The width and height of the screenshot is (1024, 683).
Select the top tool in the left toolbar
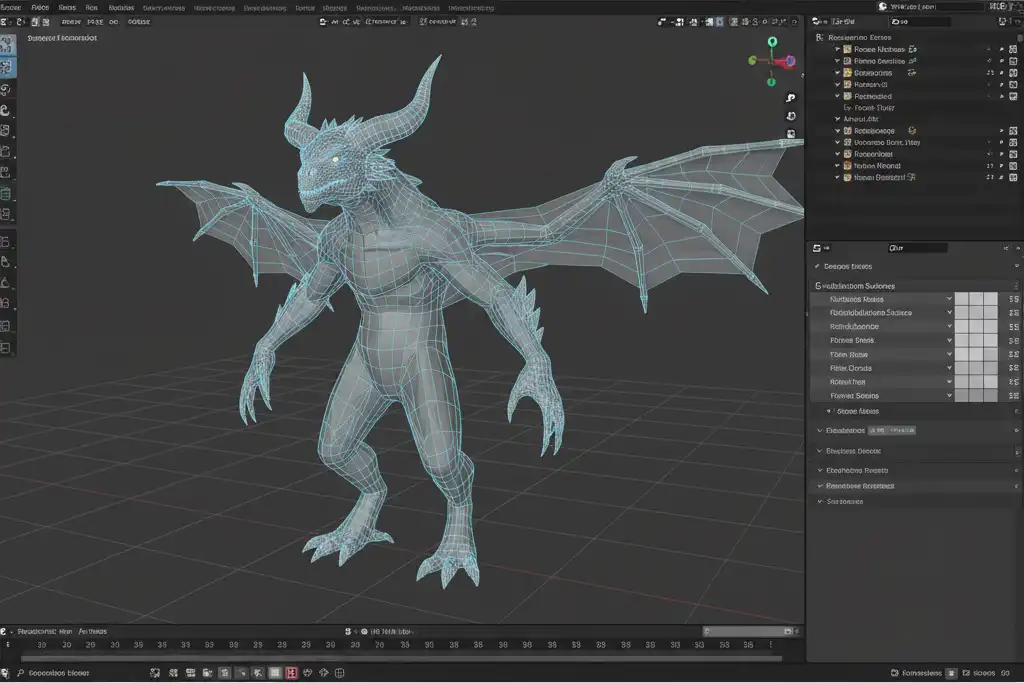(x=10, y=42)
